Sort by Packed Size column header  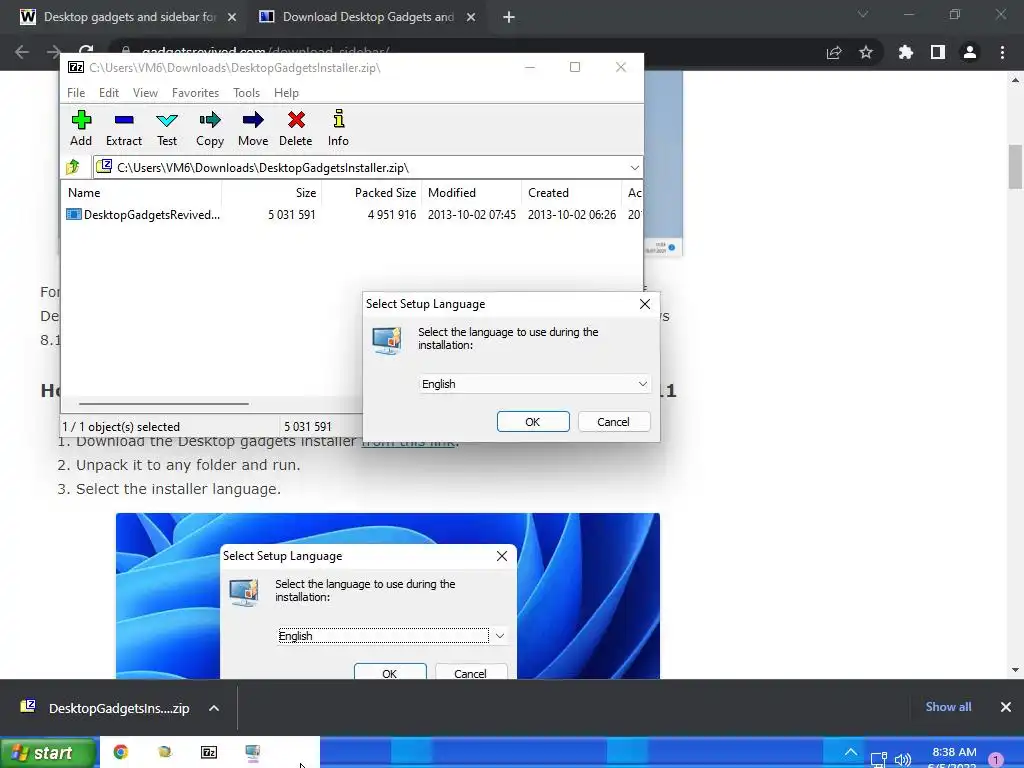pos(372,193)
